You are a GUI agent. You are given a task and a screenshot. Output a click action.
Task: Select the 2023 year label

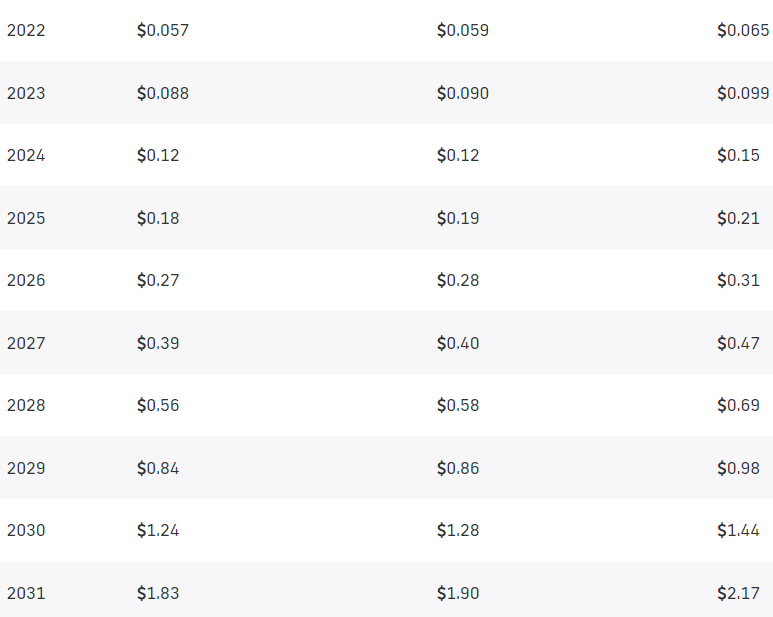pyautogui.click(x=26, y=93)
